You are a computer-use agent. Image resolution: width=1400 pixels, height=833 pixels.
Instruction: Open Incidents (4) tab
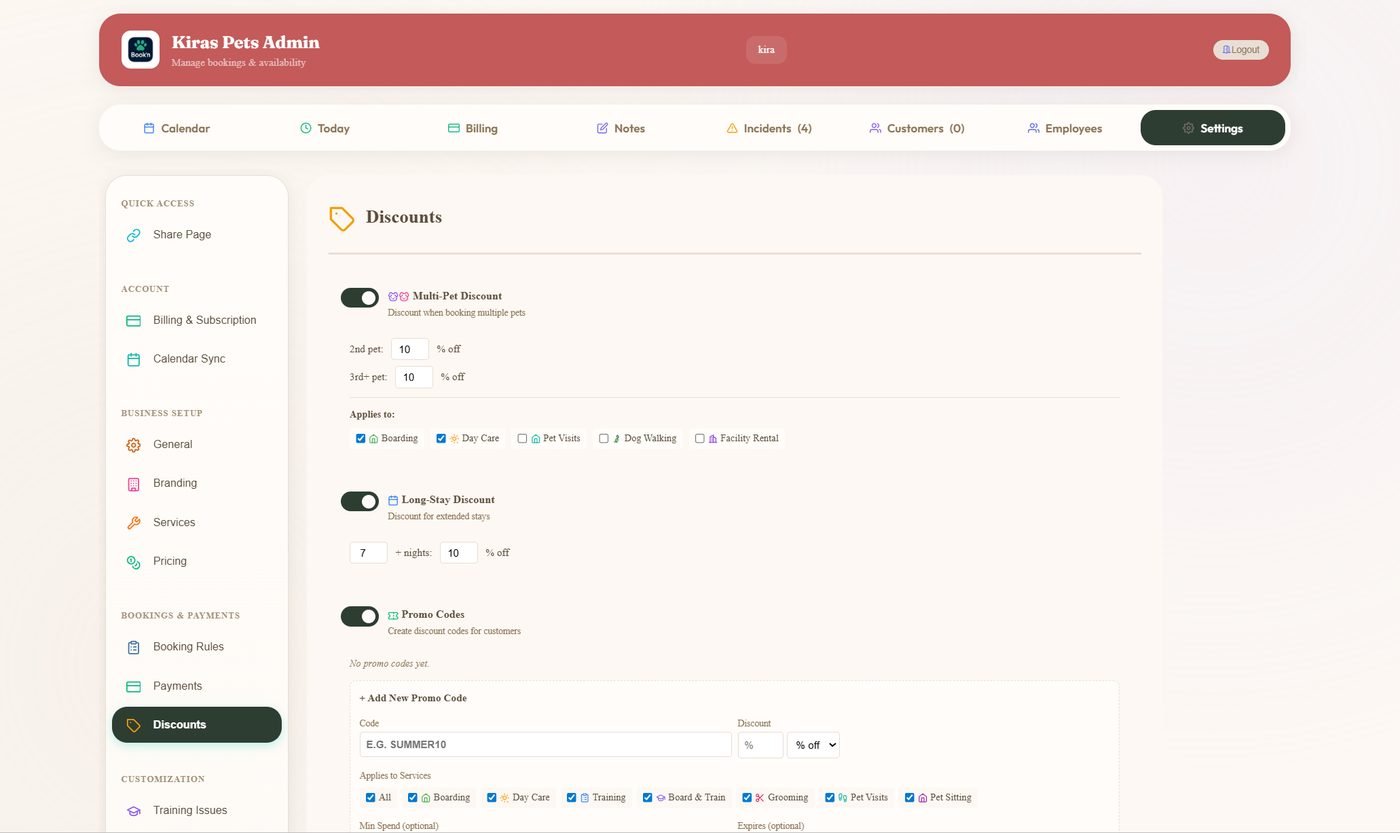click(x=768, y=128)
